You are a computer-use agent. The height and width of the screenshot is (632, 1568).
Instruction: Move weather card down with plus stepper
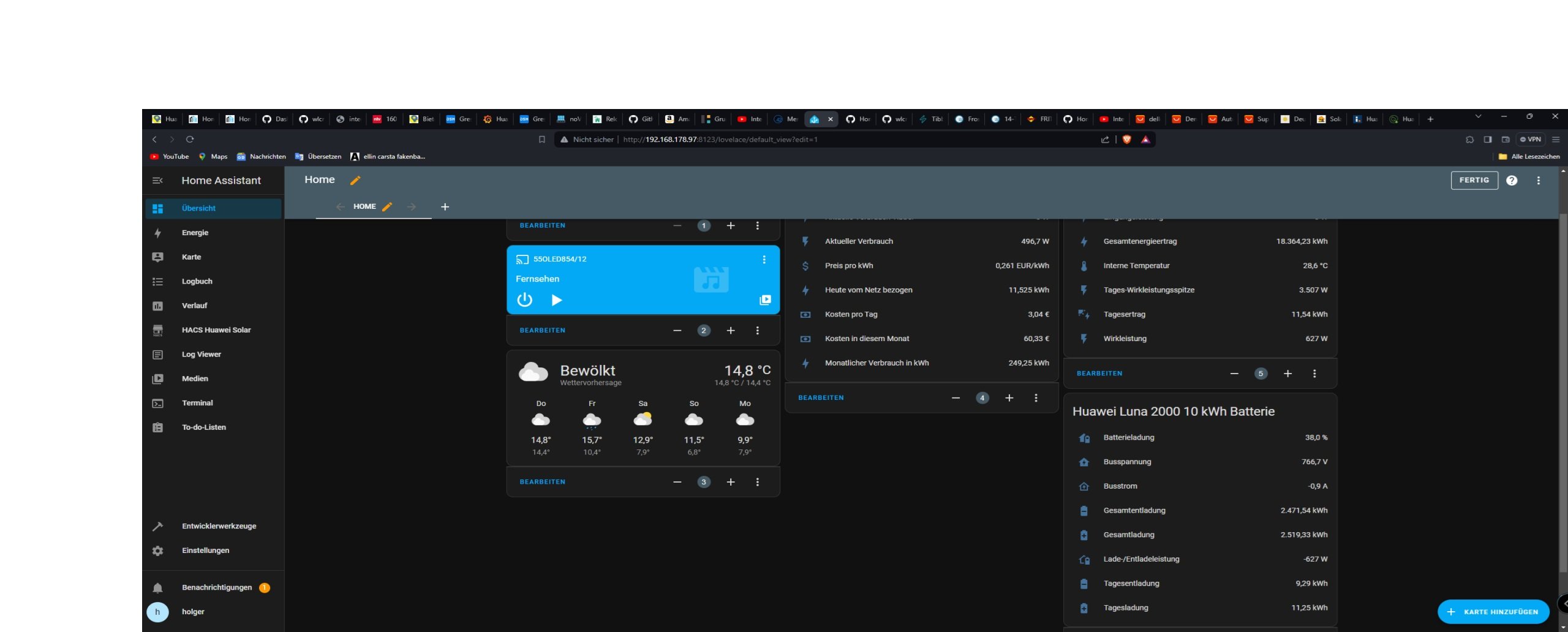tap(731, 482)
